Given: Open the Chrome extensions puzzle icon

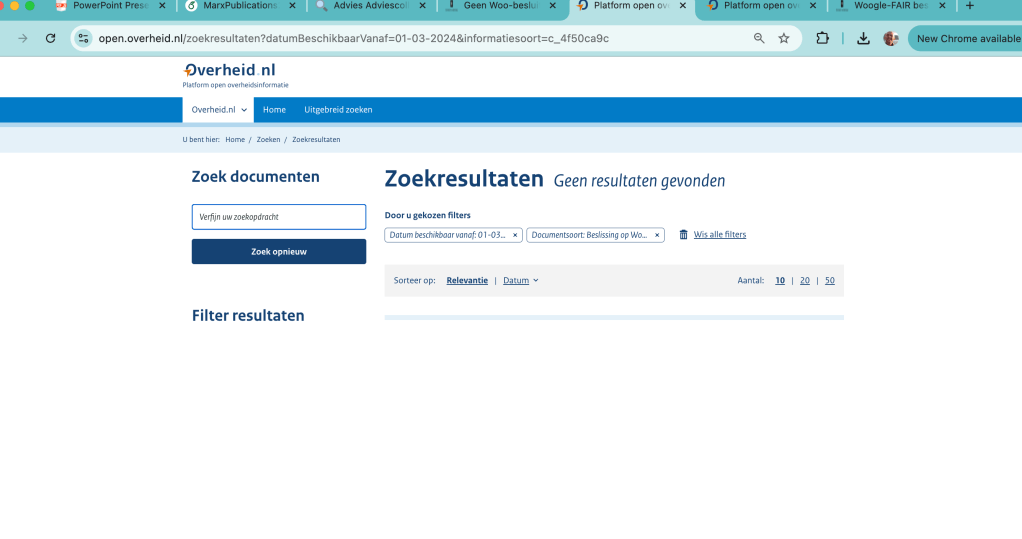Looking at the screenshot, I should coord(823,39).
